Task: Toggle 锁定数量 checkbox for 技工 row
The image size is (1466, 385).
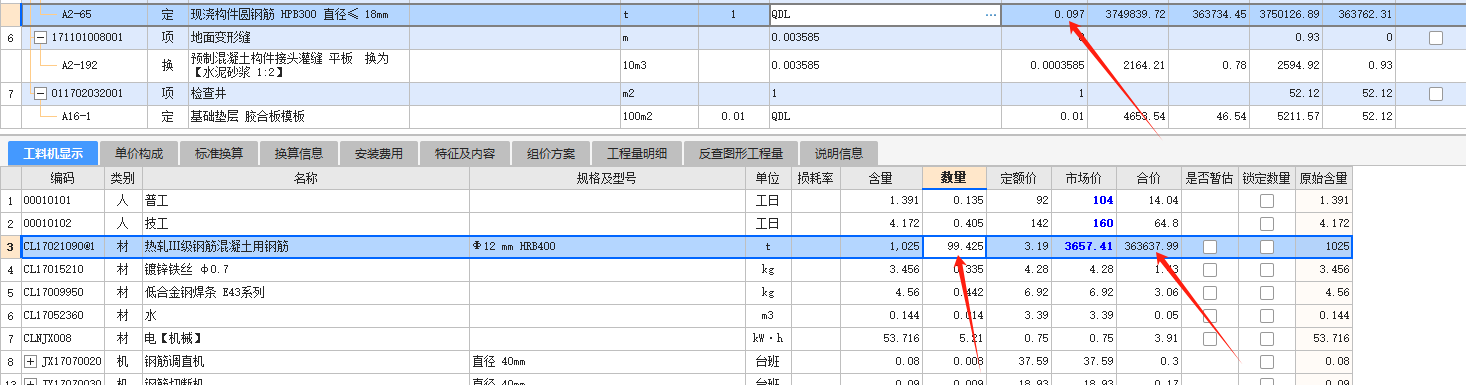Action: tap(1267, 223)
